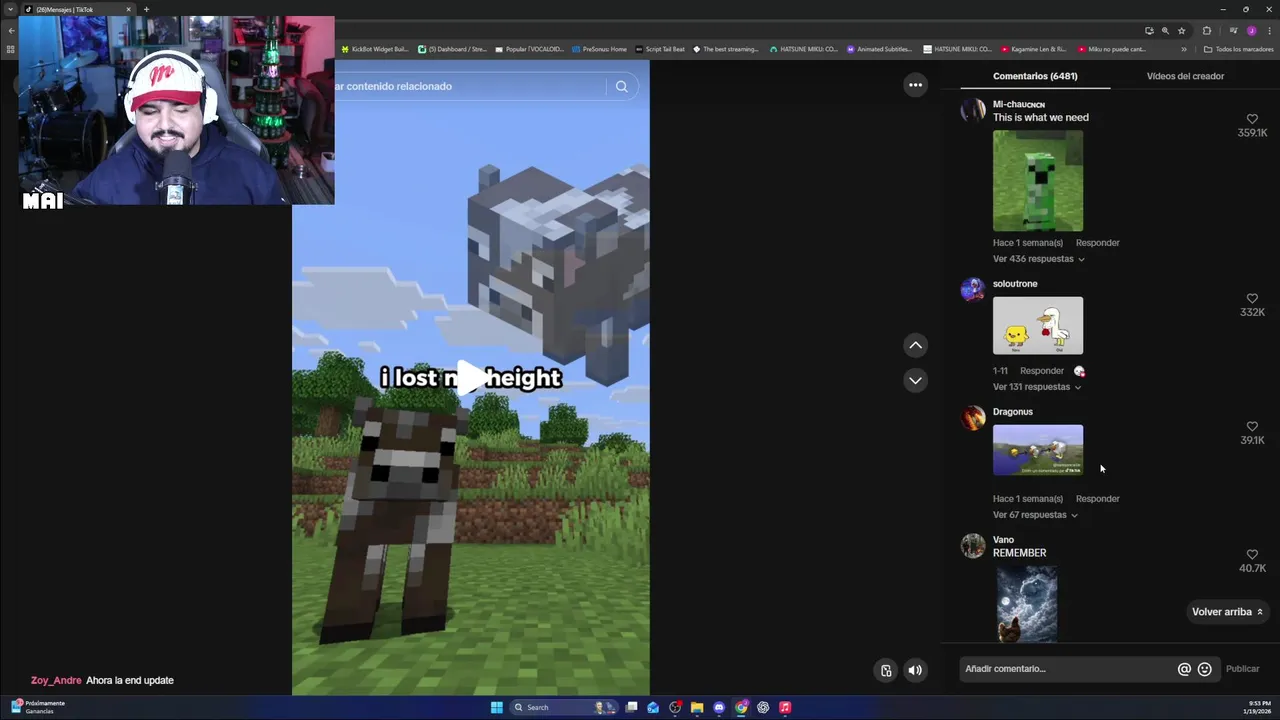Expand the bookmarks overflow chevron
The image size is (1280, 720).
[x=1184, y=49]
